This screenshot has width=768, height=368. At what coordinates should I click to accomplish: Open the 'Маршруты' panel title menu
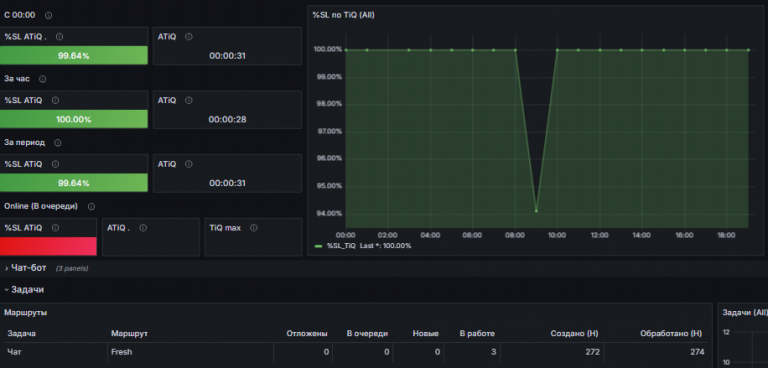click(x=26, y=312)
